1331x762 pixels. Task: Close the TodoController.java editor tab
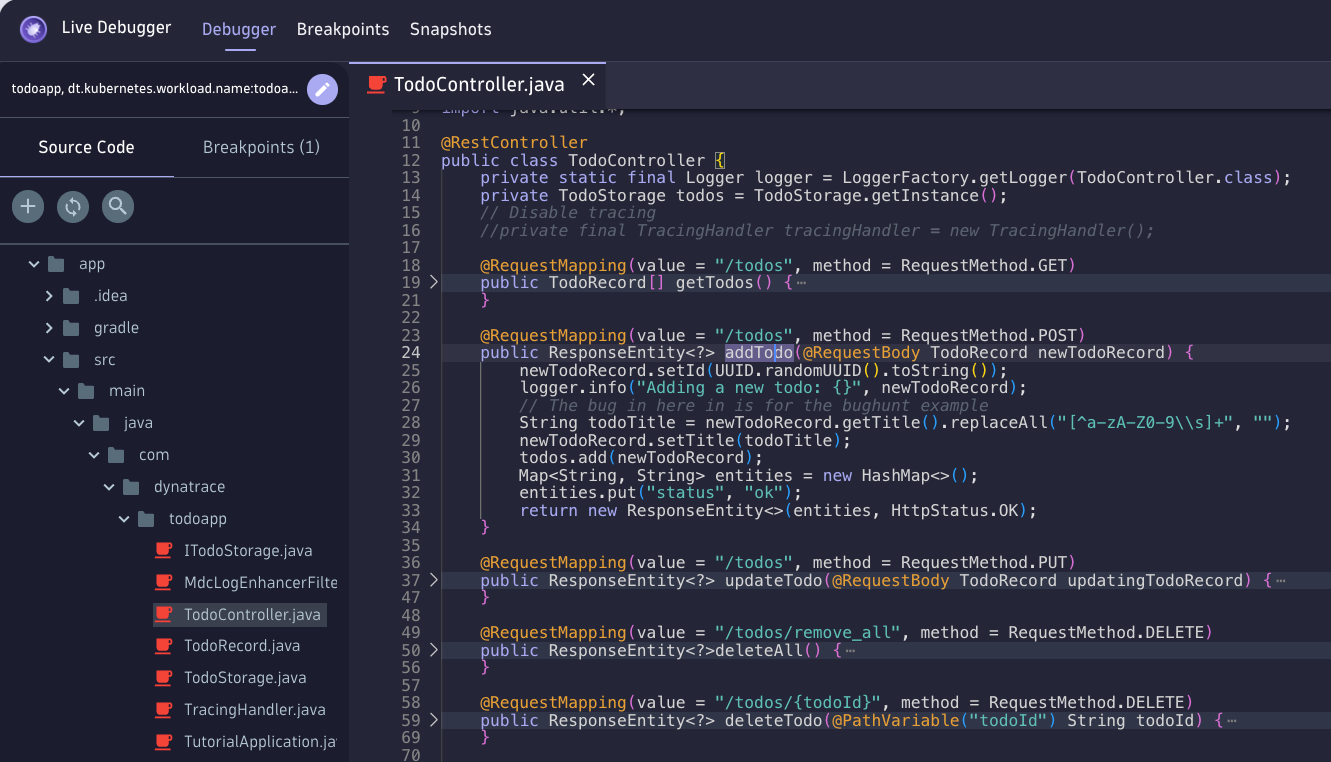(588, 80)
